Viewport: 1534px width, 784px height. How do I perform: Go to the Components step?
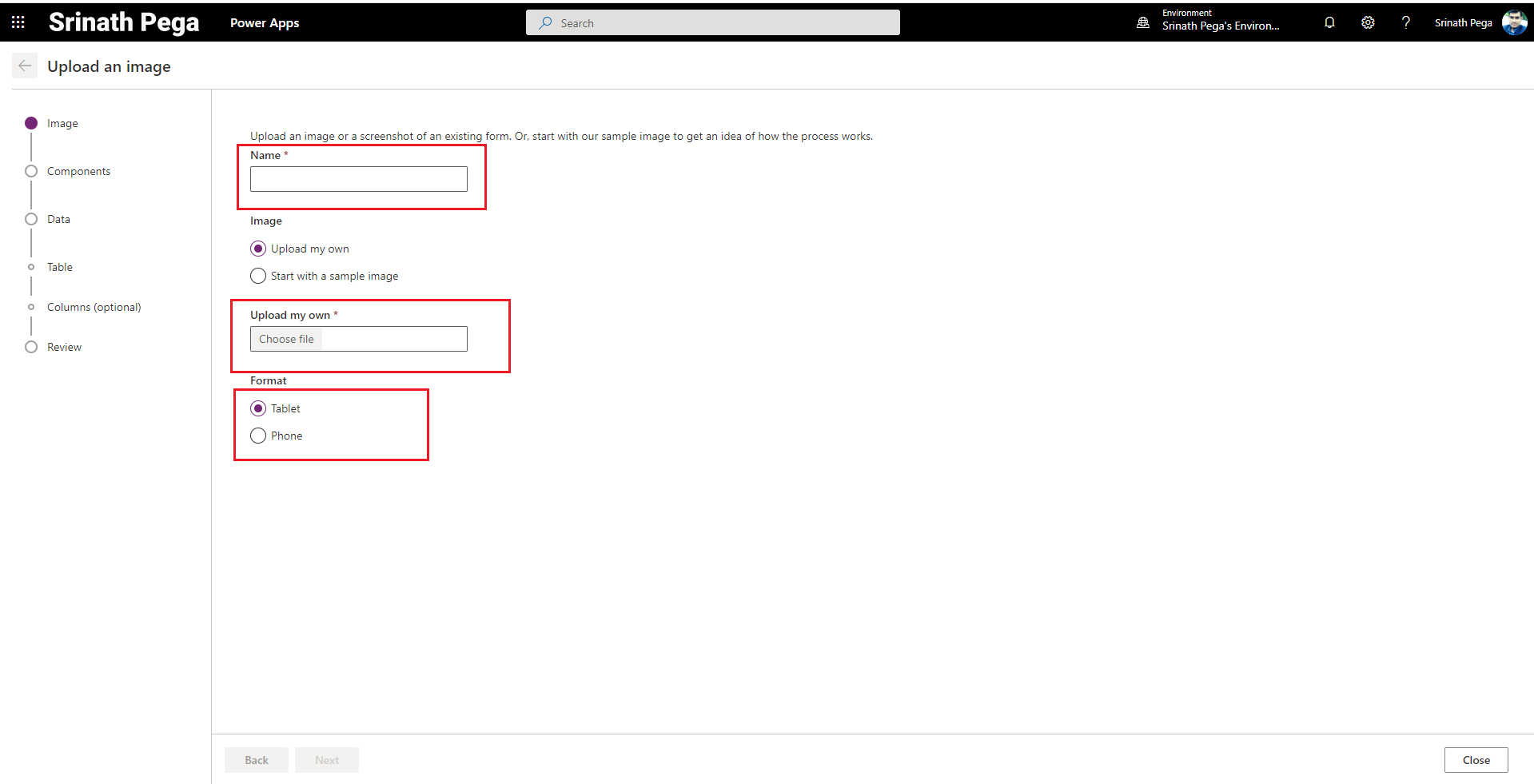point(78,171)
